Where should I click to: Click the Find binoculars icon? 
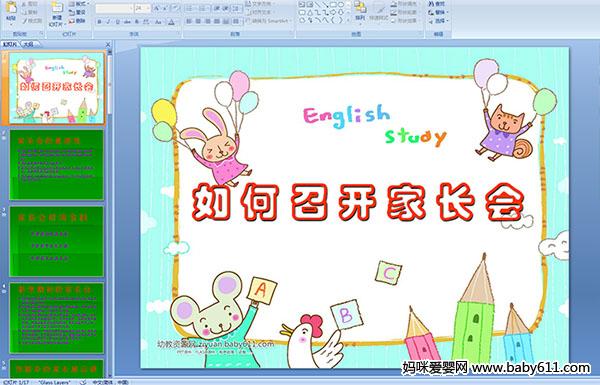click(x=431, y=4)
